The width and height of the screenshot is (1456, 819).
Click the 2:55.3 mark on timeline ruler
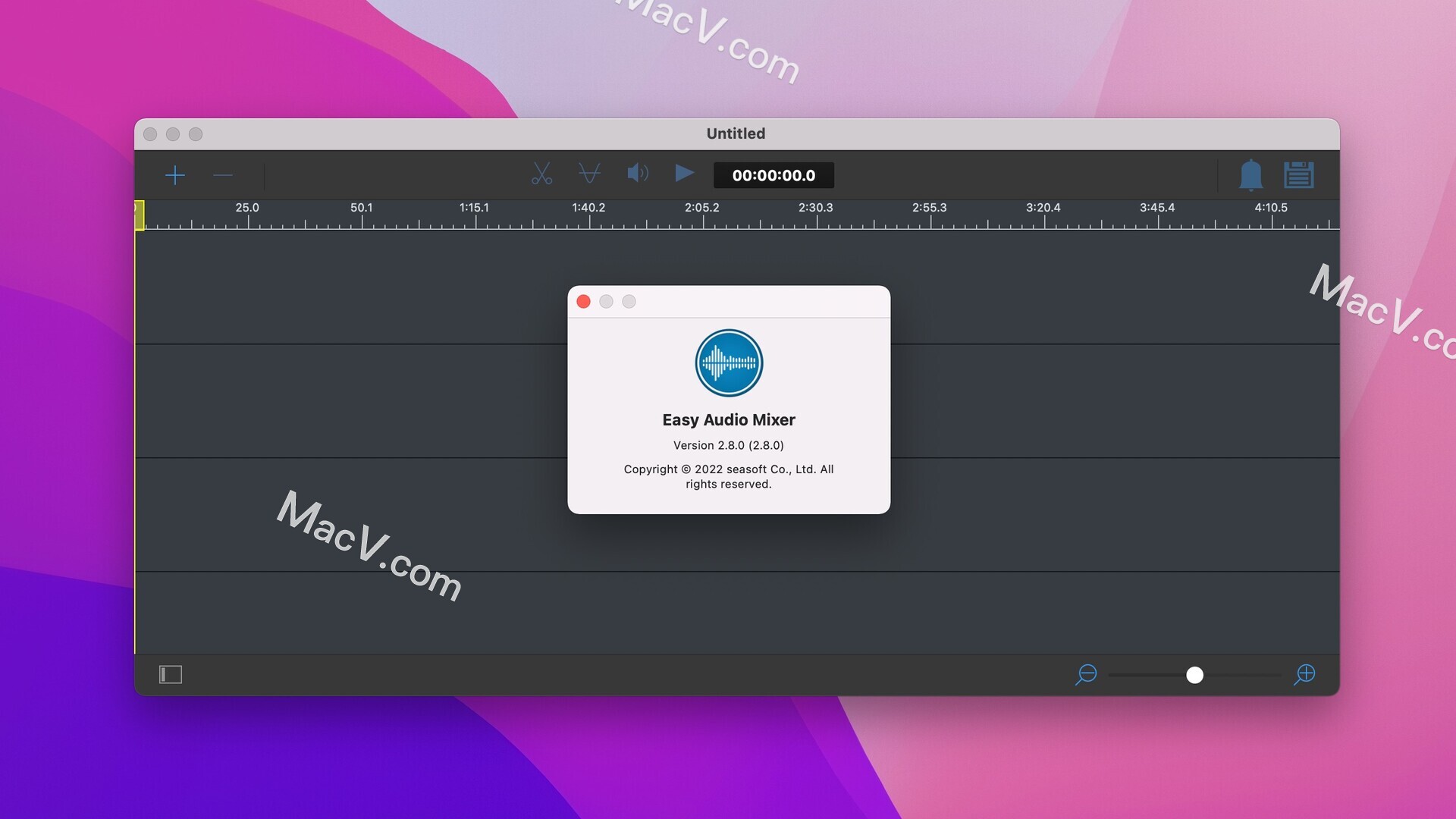coord(929,208)
